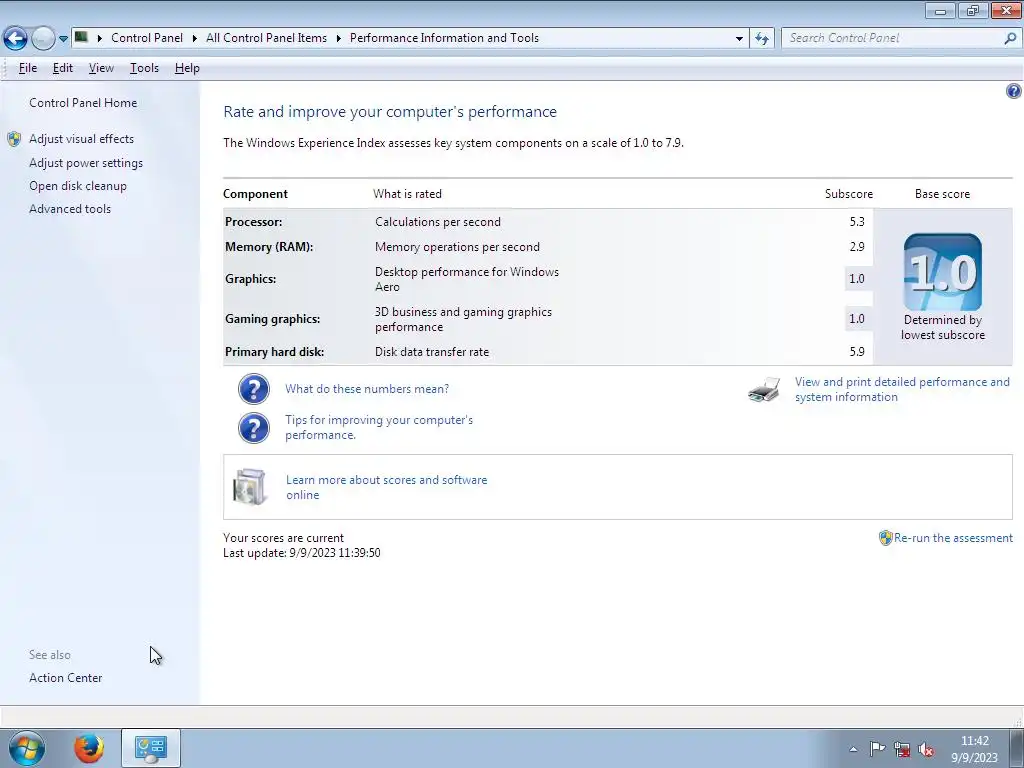1024x768 pixels.
Task: Expand the arrow after Control Panel breadcrumb
Action: click(x=195, y=39)
